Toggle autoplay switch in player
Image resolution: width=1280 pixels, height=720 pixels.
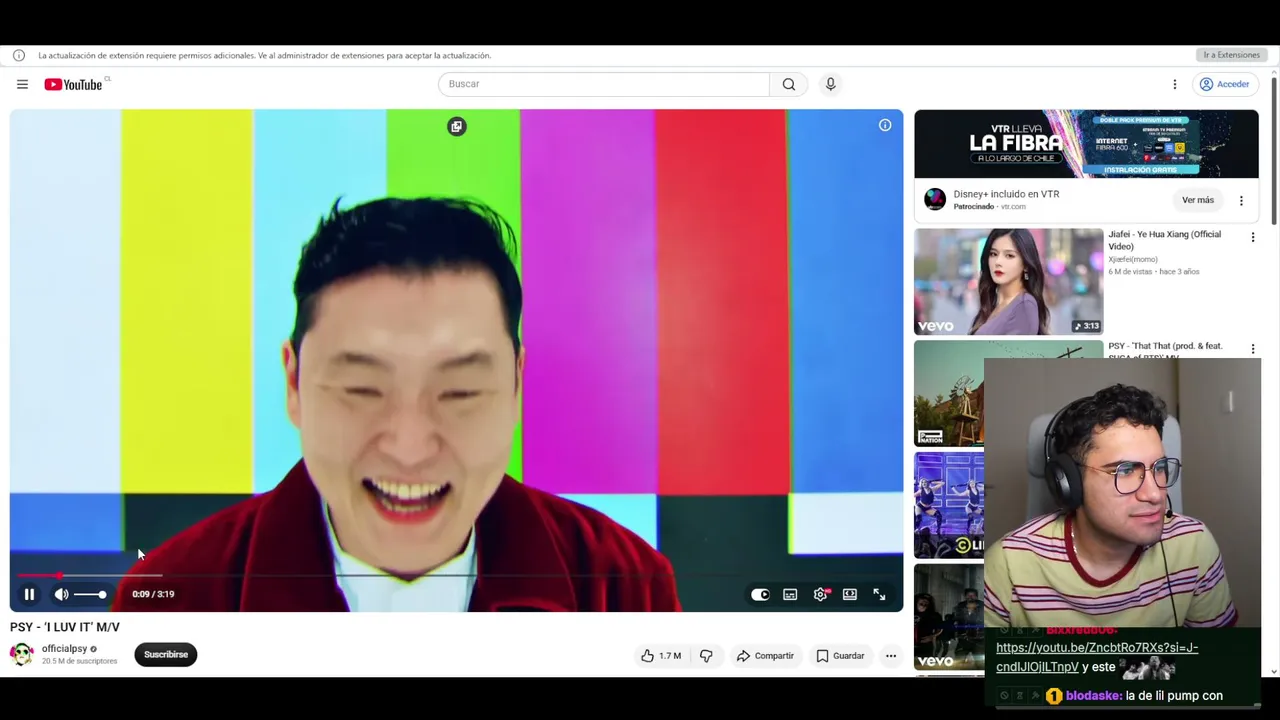[x=760, y=594]
